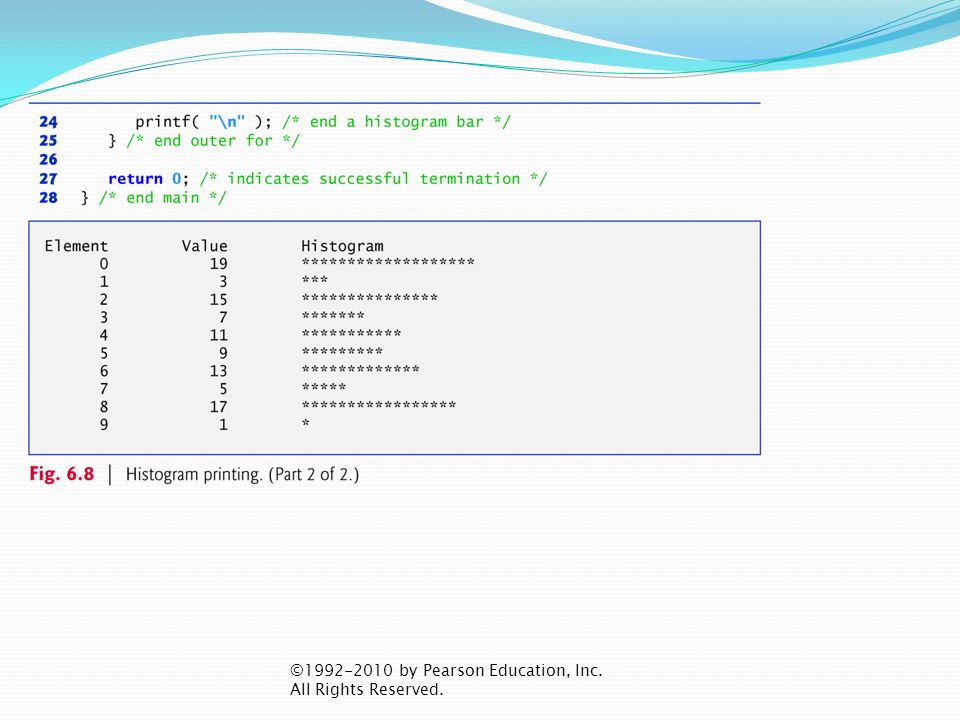The image size is (960, 720).
Task: Click value 3 in the Value column
Action: (223, 282)
